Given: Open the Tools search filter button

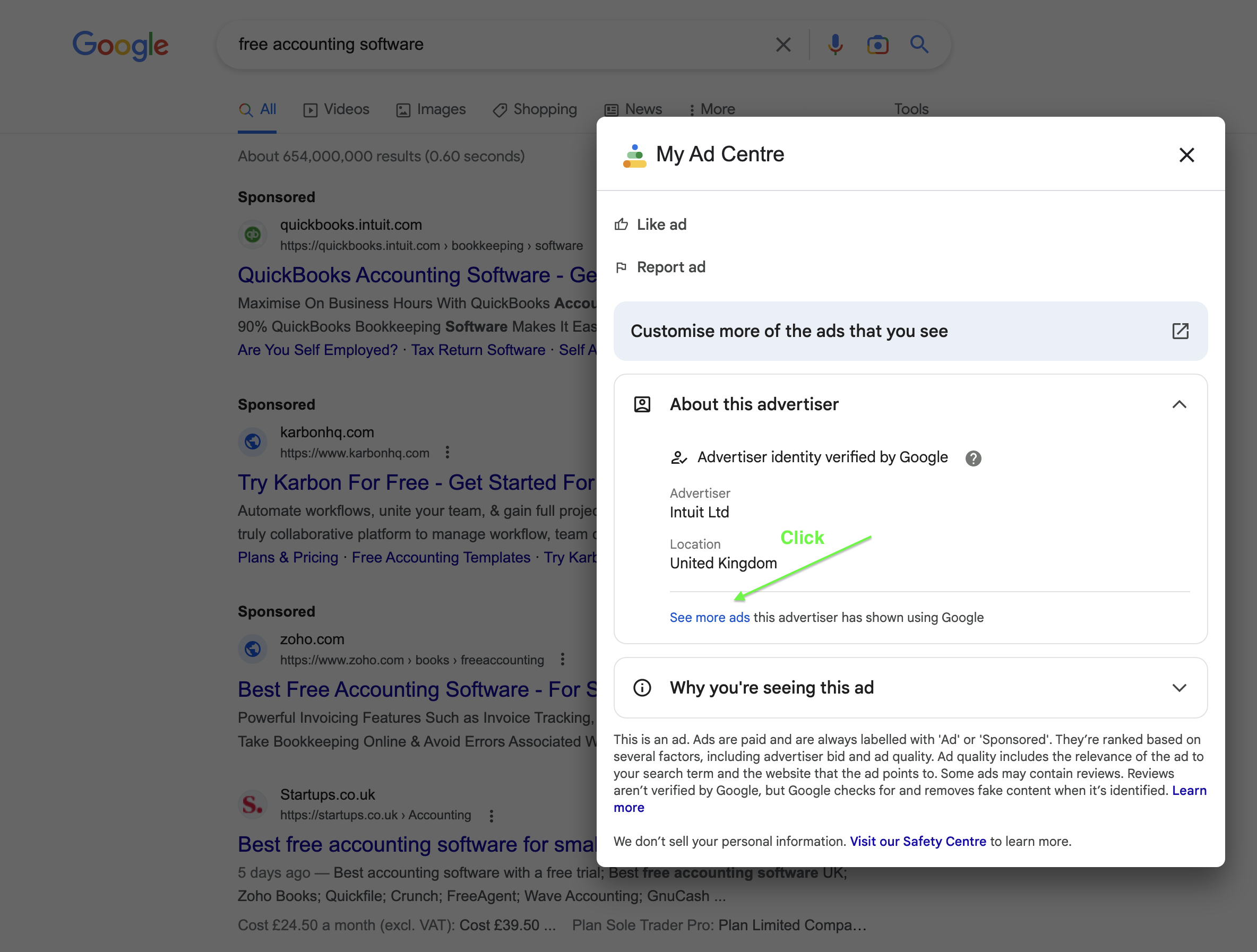Looking at the screenshot, I should tap(911, 109).
